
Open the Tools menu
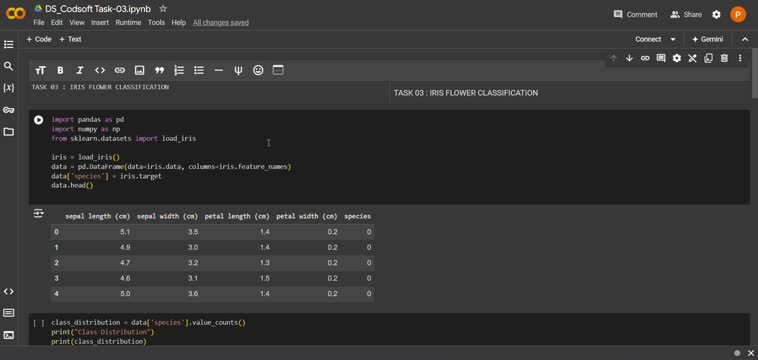156,22
